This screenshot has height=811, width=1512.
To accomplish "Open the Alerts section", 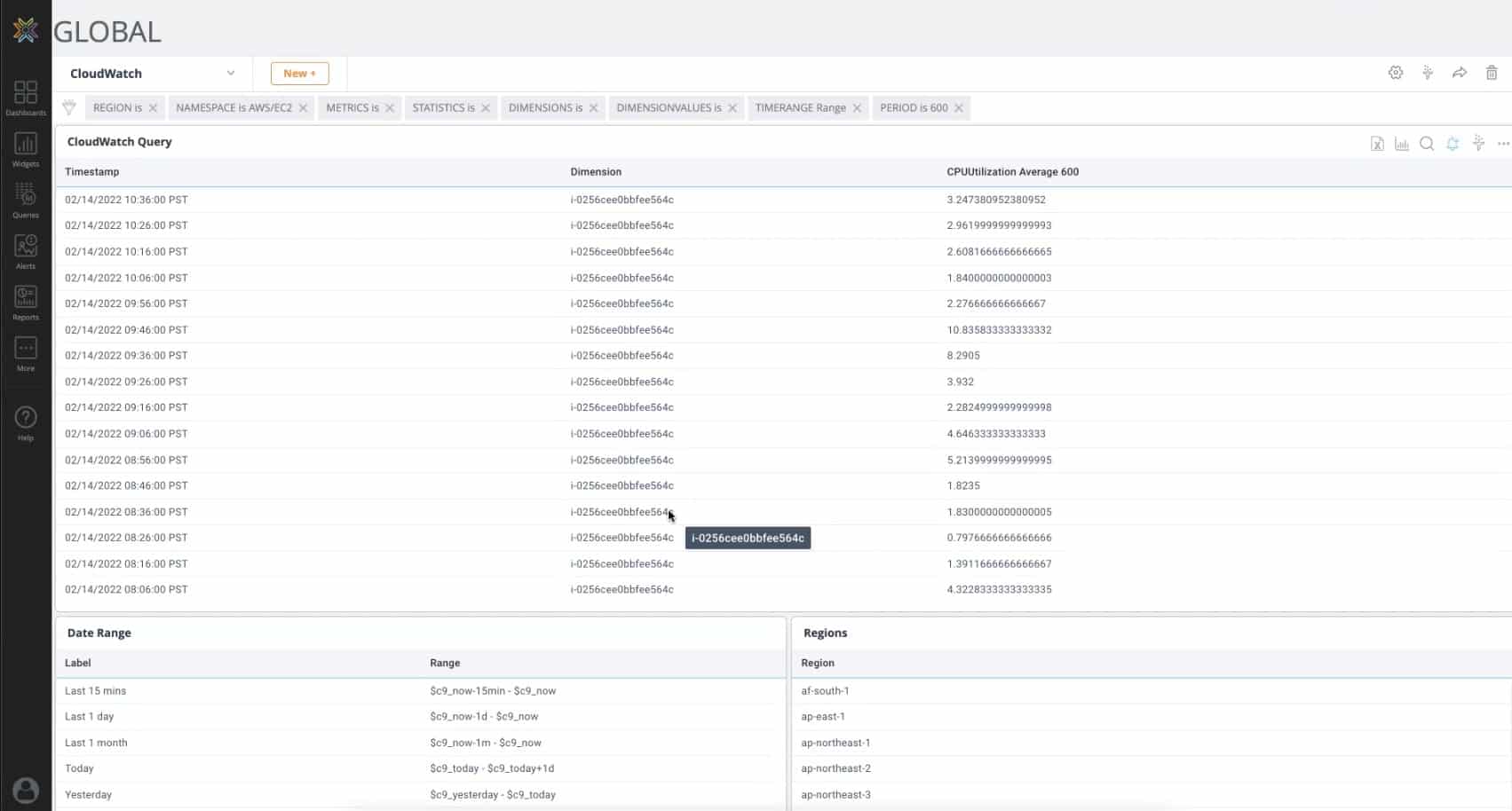I will point(26,251).
